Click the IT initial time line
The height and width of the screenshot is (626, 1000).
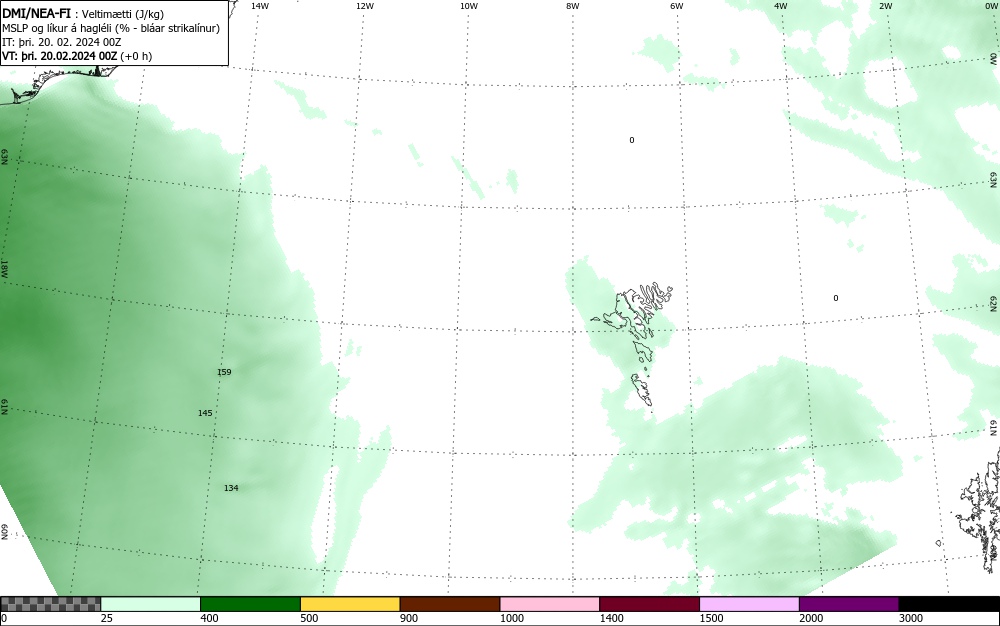click(62, 42)
